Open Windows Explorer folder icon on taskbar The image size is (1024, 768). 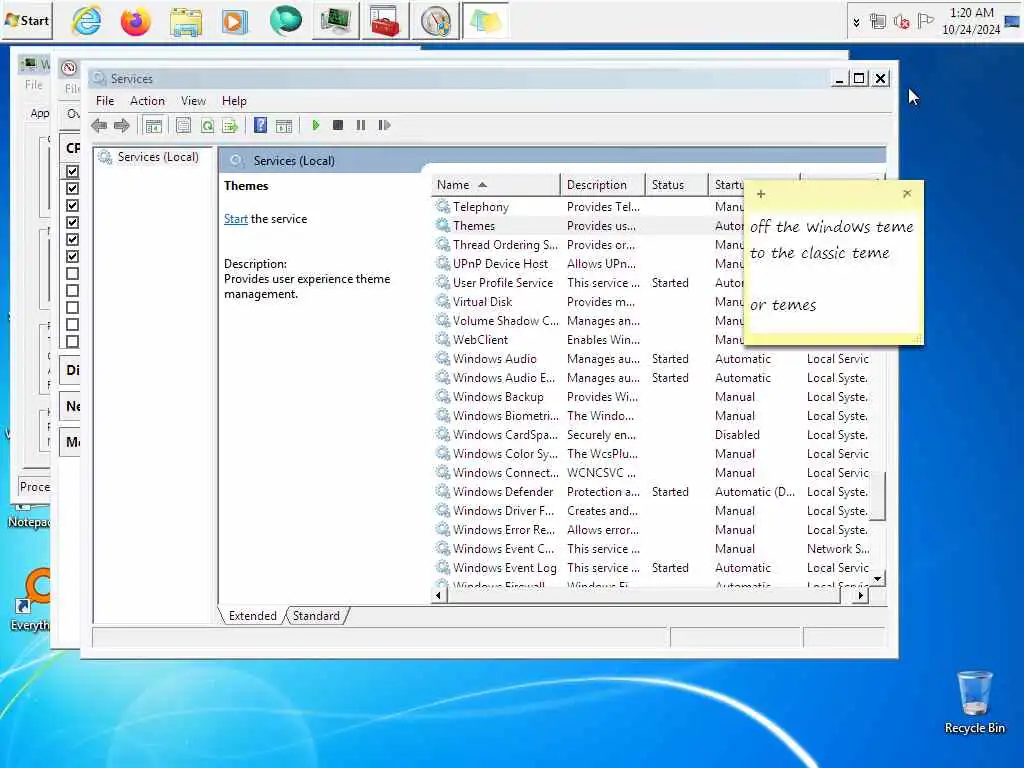pos(185,22)
